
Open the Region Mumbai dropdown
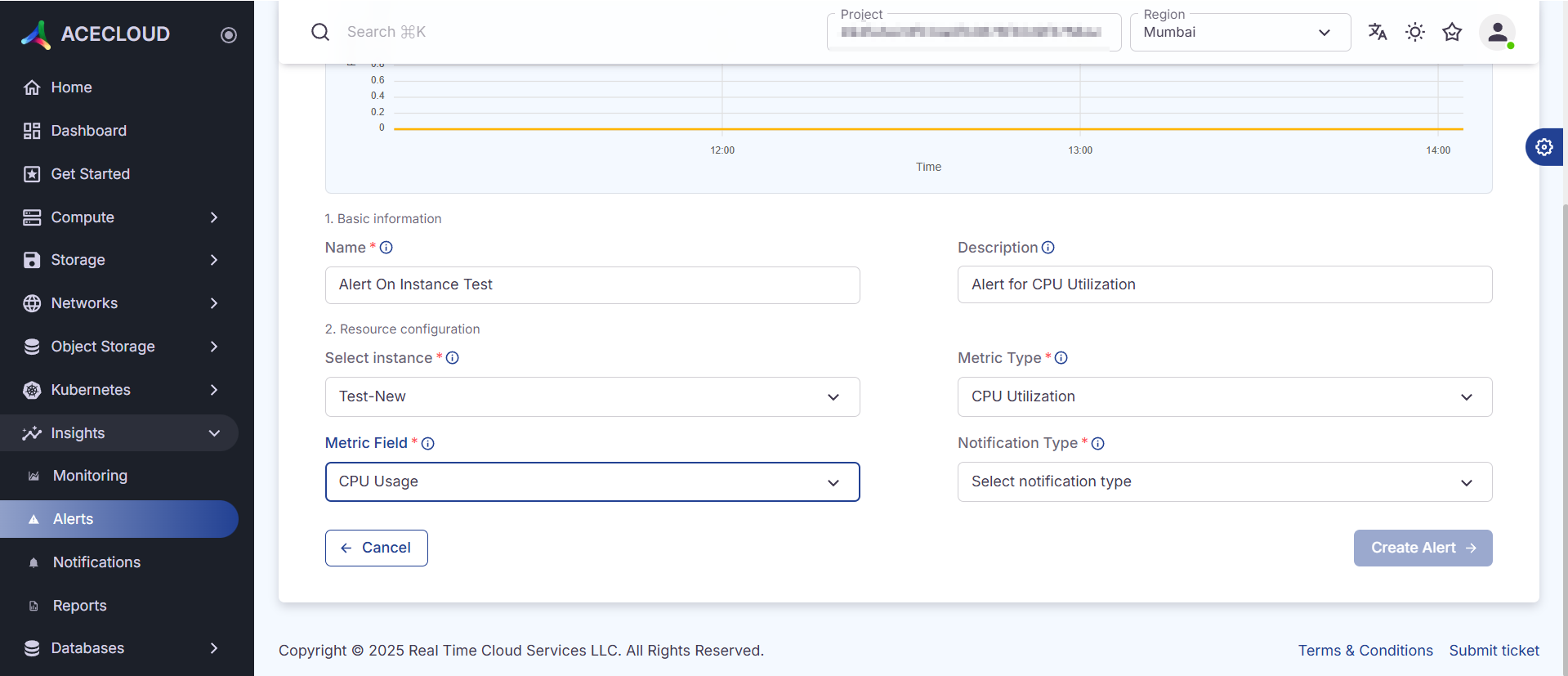point(1239,33)
